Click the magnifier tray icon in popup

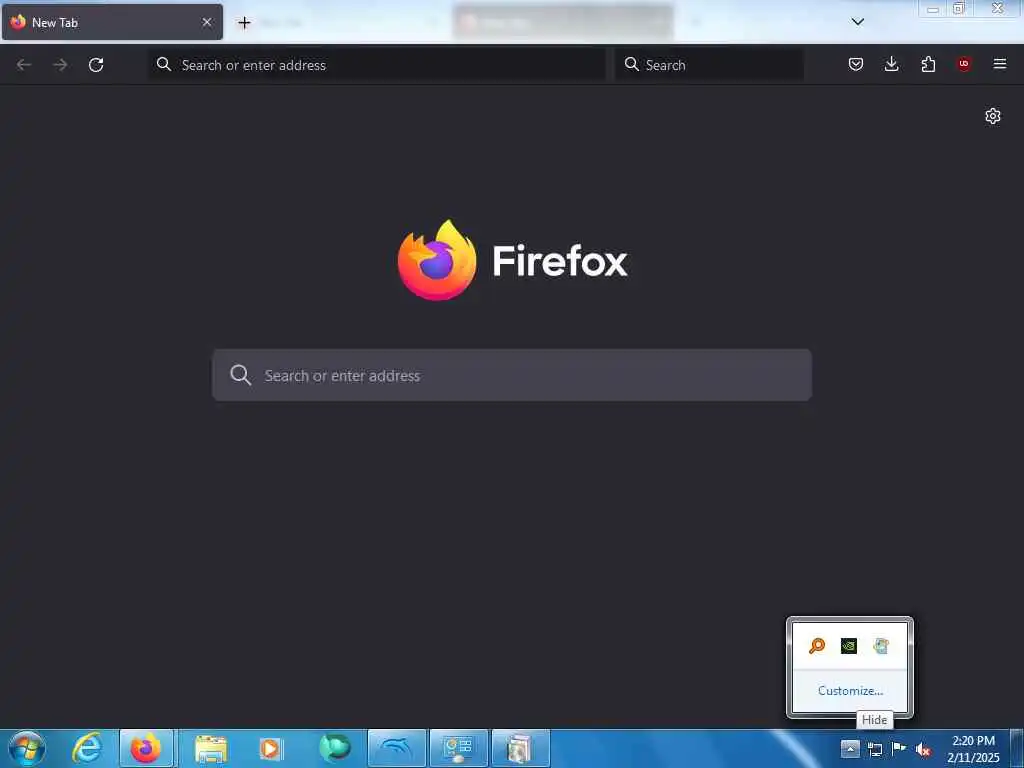(x=817, y=646)
